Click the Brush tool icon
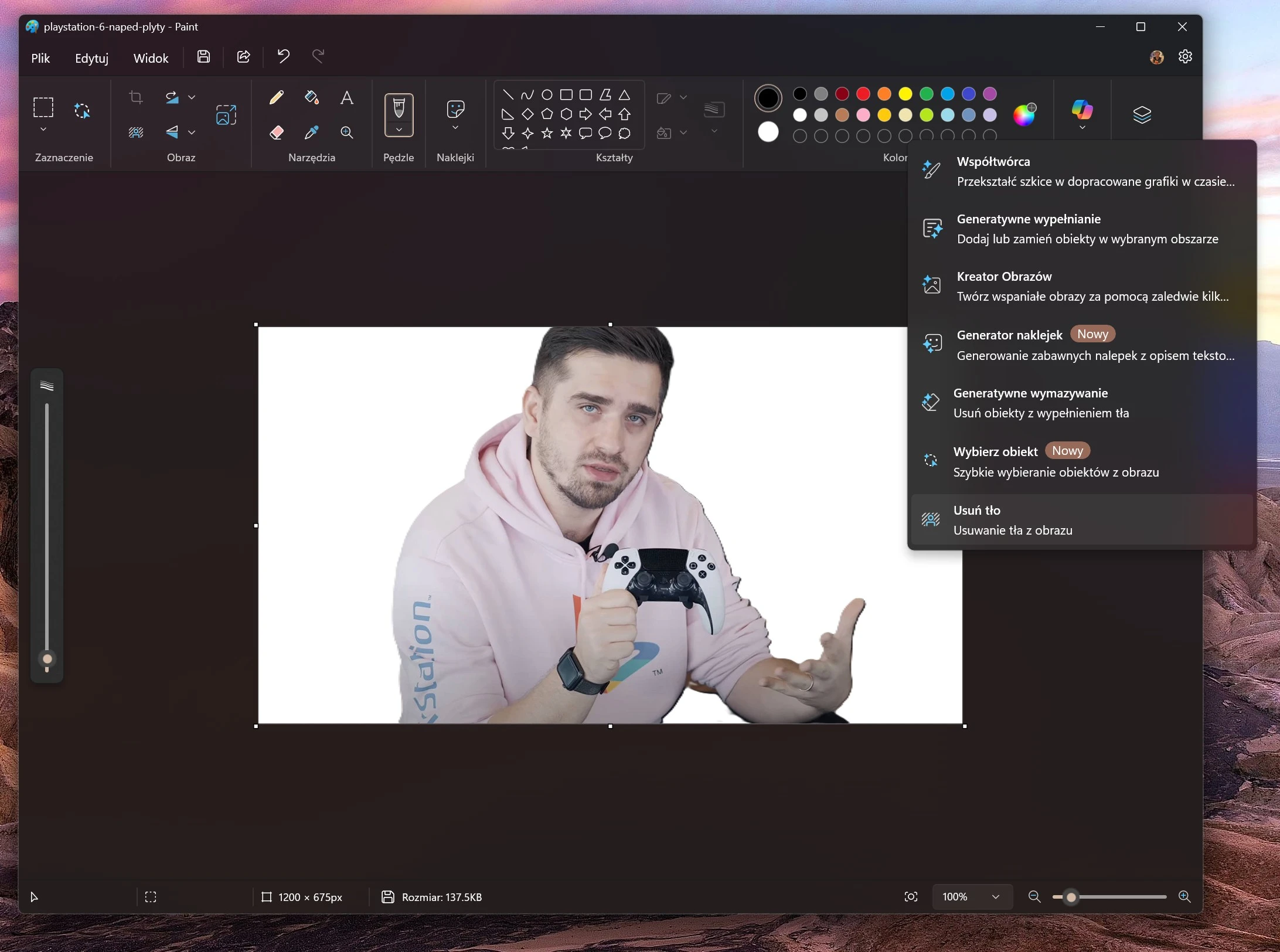The height and width of the screenshot is (952, 1280). click(399, 108)
